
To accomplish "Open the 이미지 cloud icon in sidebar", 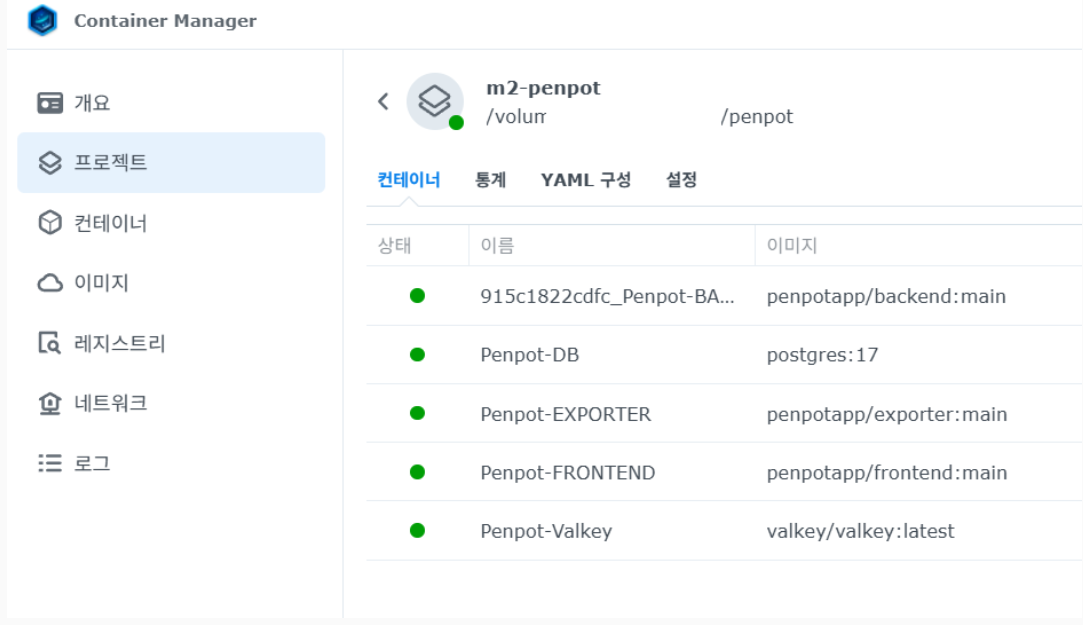I will (50, 284).
